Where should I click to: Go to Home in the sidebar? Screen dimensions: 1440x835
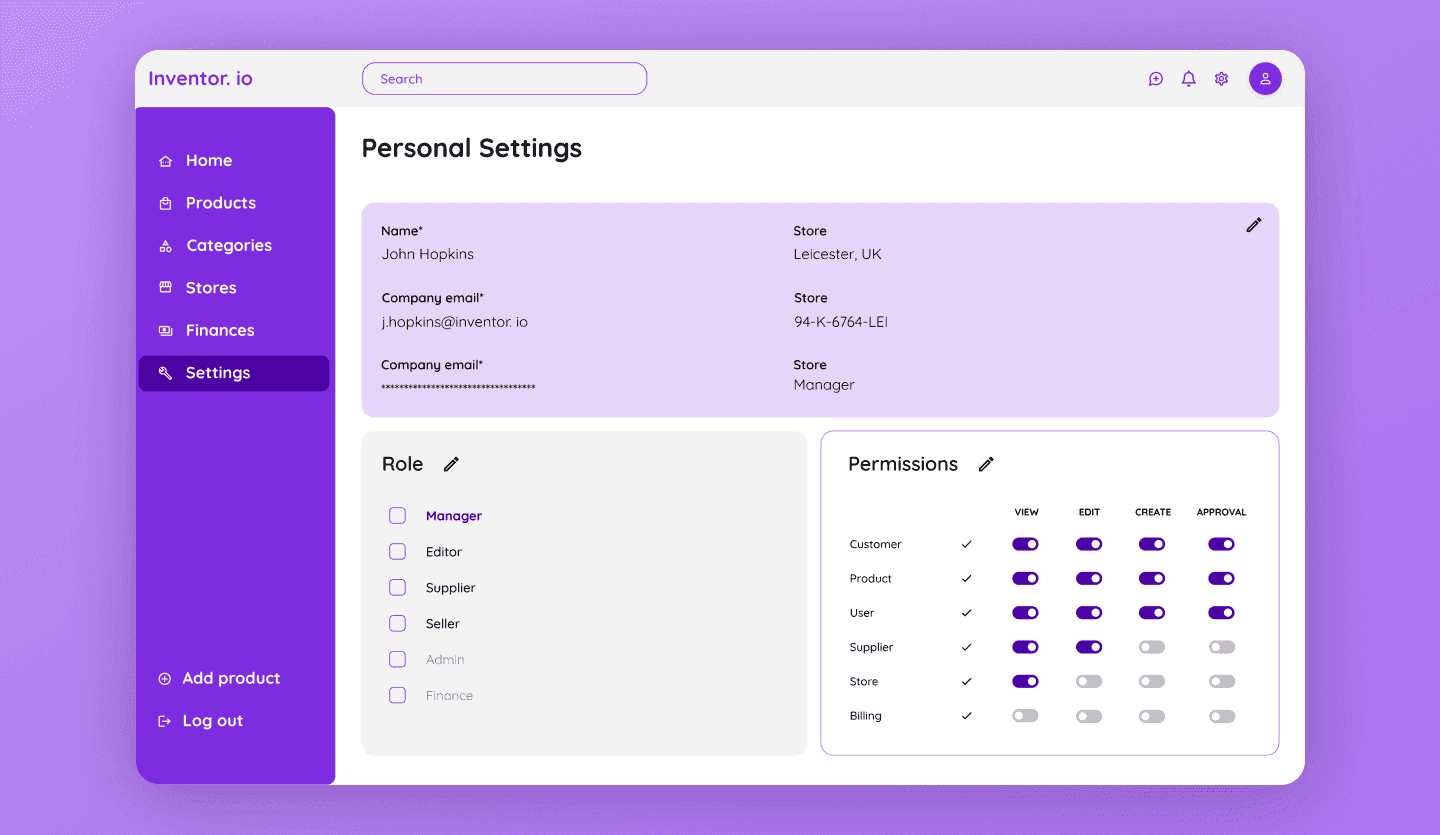pos(234,160)
